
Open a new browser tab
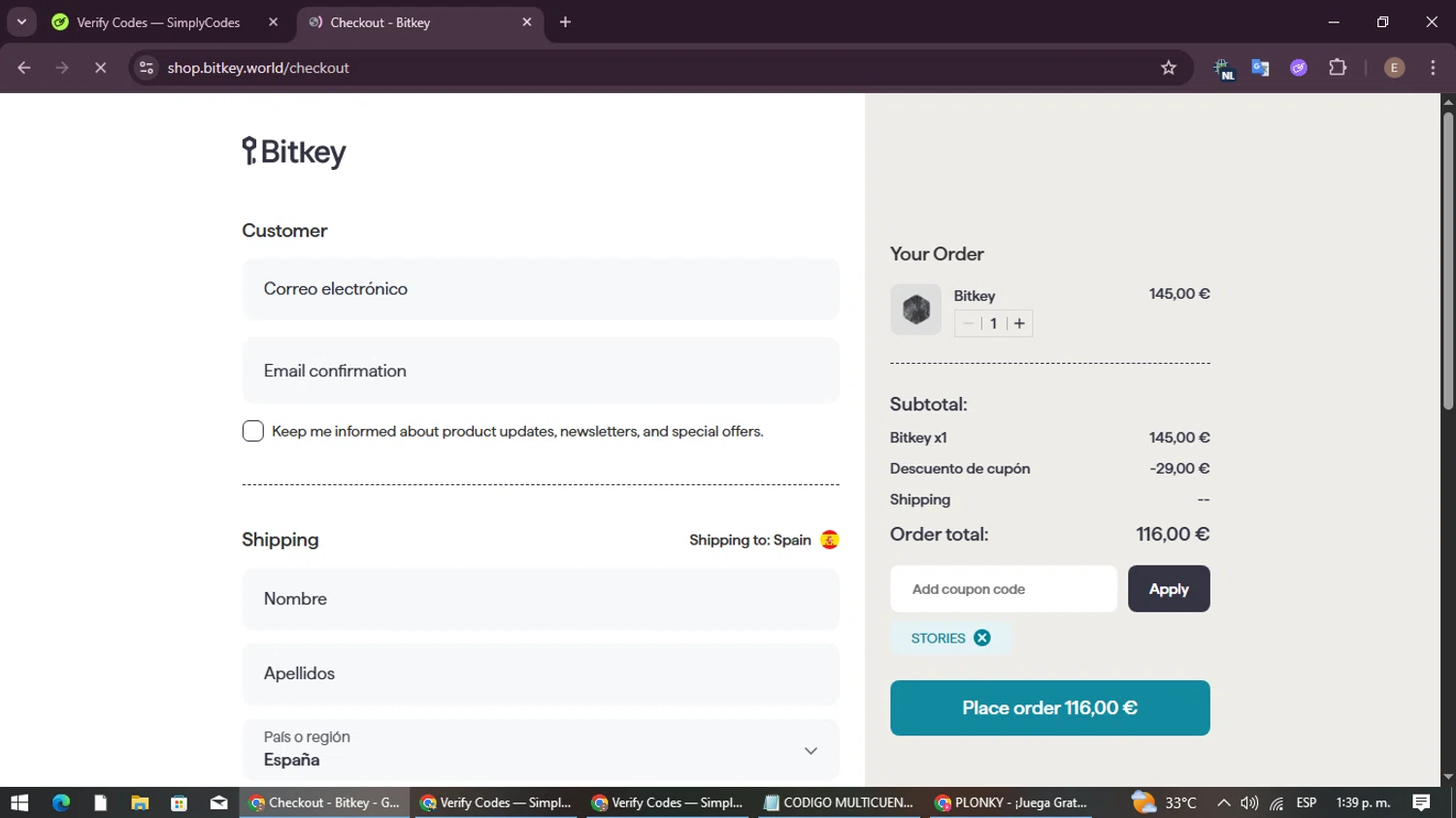pos(565,21)
